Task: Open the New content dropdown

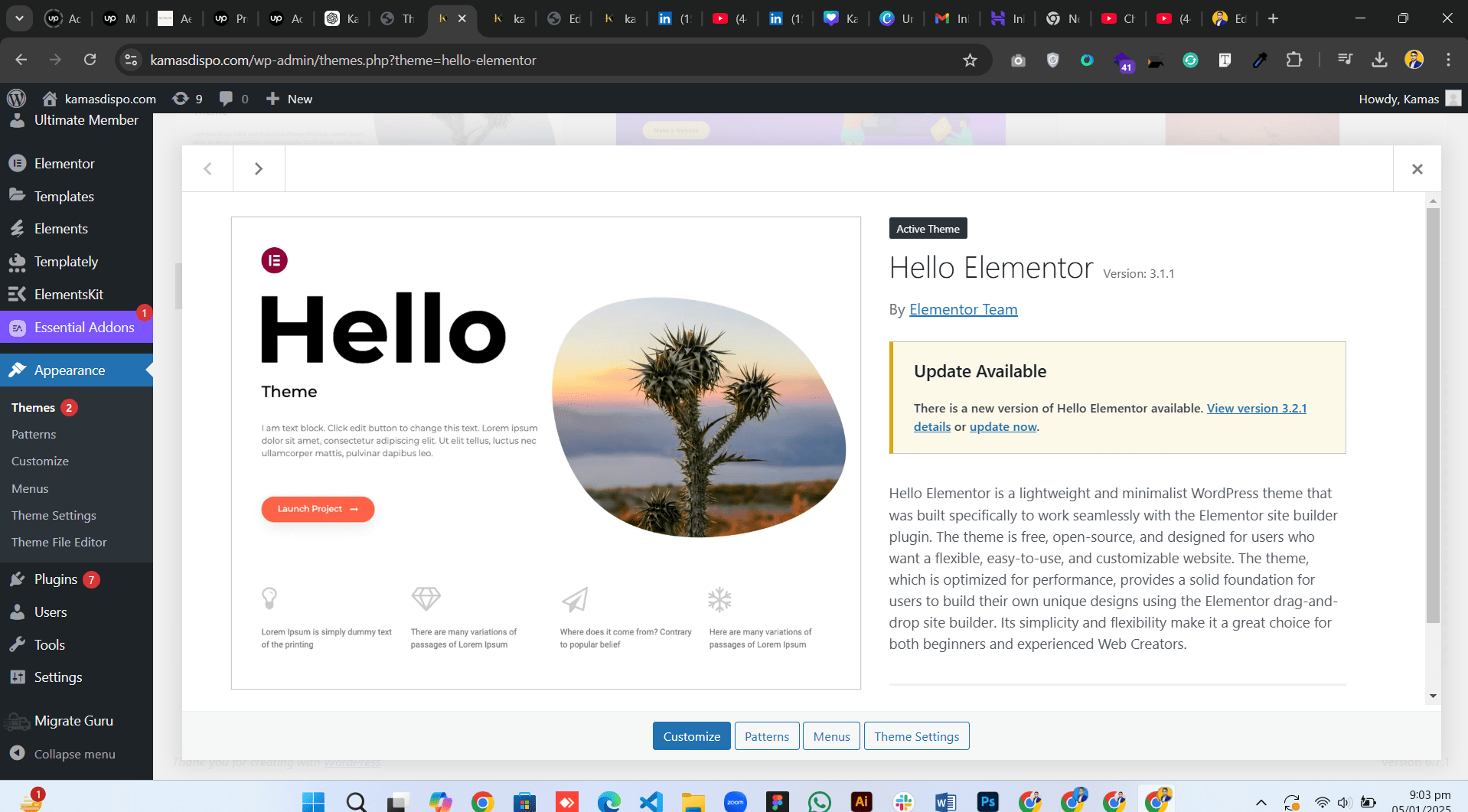Action: pyautogui.click(x=289, y=99)
